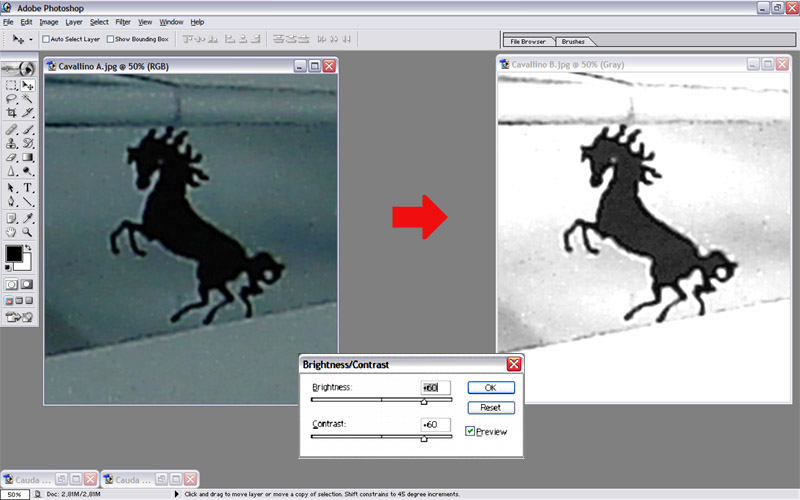800x500 pixels.
Task: Swap foreground and background colors
Action: [28, 247]
